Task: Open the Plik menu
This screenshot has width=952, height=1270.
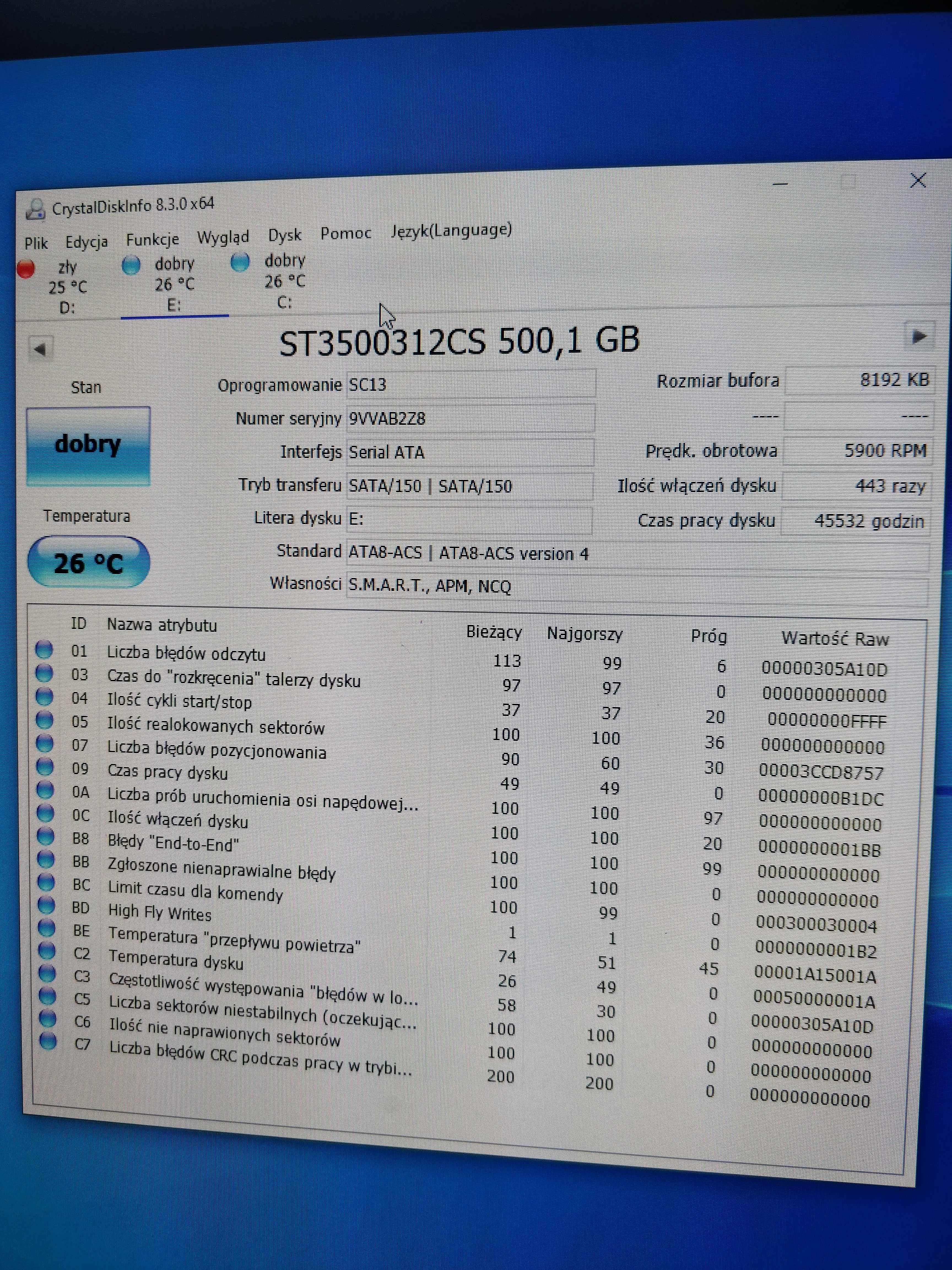Action: coord(36,243)
